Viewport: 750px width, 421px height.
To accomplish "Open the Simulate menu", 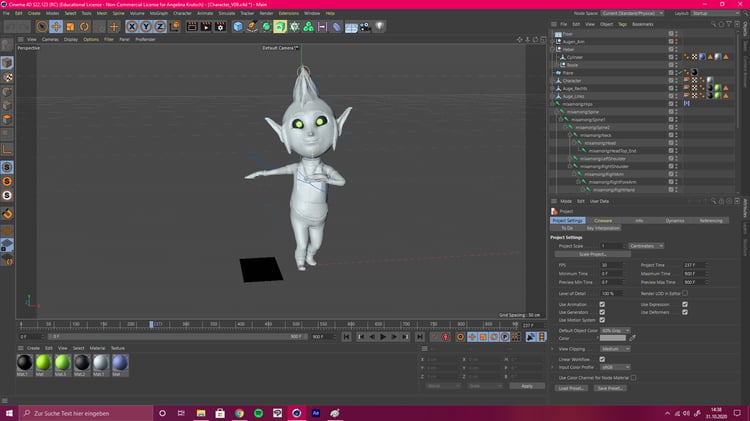I will pyautogui.click(x=227, y=13).
